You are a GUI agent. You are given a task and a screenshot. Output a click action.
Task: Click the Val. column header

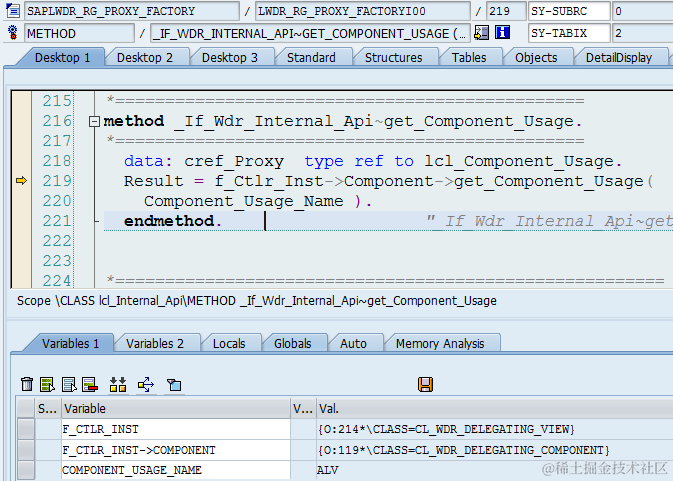[495, 408]
